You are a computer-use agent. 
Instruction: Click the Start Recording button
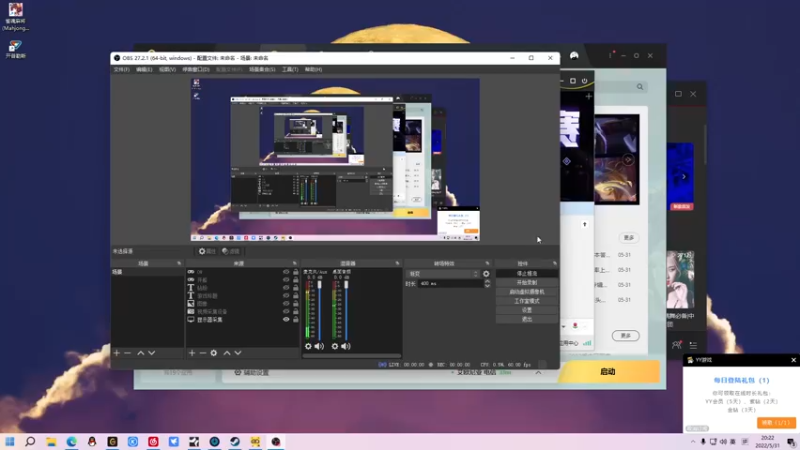[x=527, y=283]
